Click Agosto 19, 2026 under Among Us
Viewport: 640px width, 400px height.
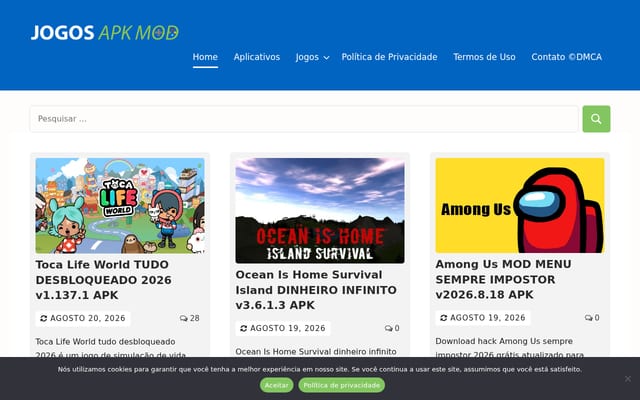point(488,318)
